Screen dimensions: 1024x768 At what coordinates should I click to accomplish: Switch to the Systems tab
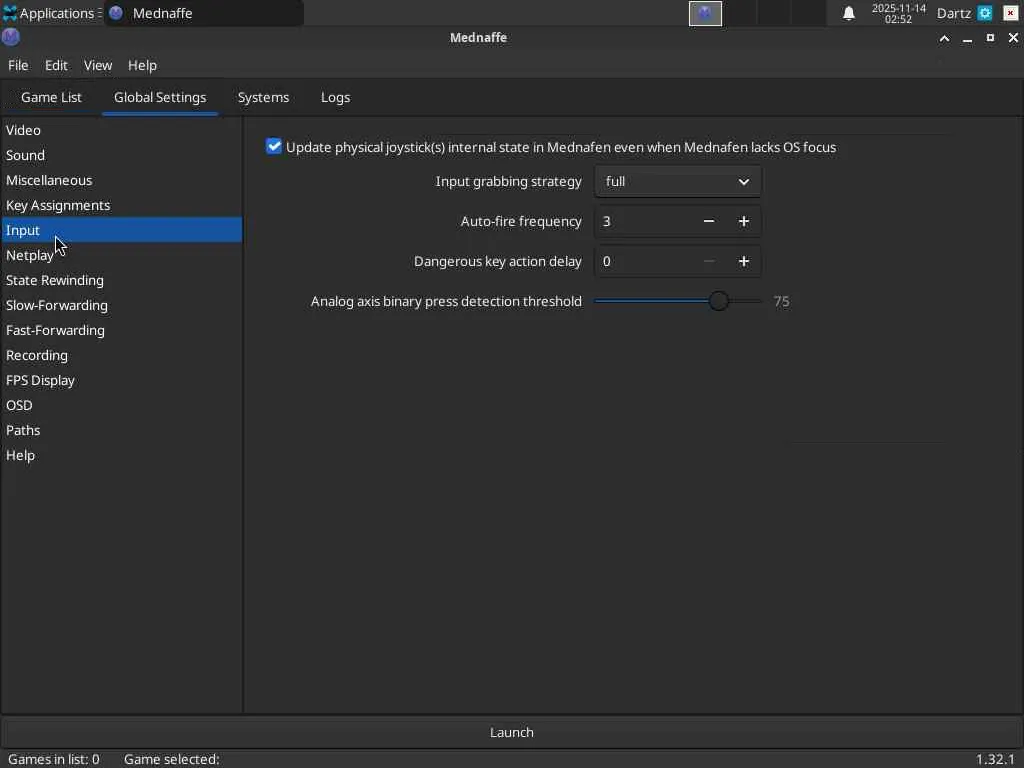tap(263, 97)
